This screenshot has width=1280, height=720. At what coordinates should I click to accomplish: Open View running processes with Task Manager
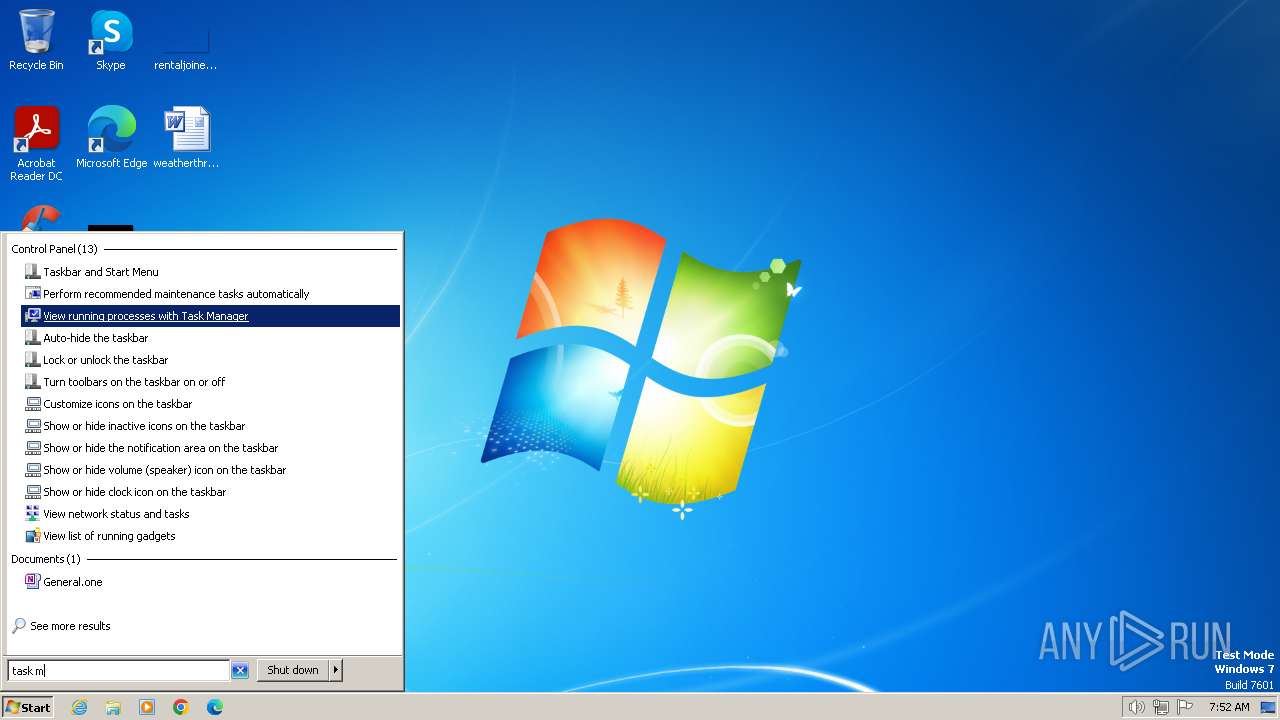click(x=210, y=316)
